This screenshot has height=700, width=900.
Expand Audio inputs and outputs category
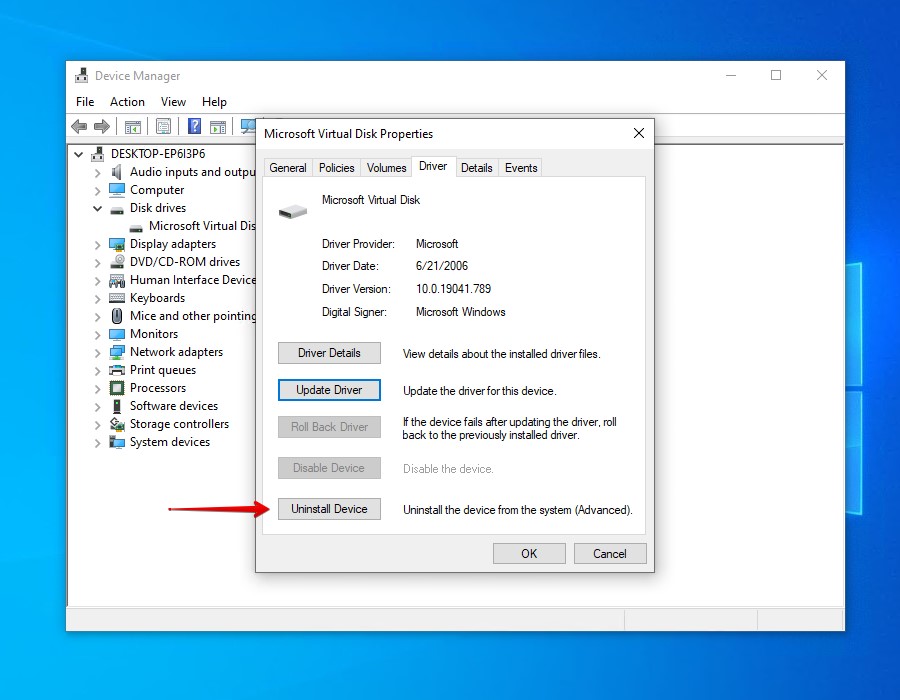[x=98, y=173]
